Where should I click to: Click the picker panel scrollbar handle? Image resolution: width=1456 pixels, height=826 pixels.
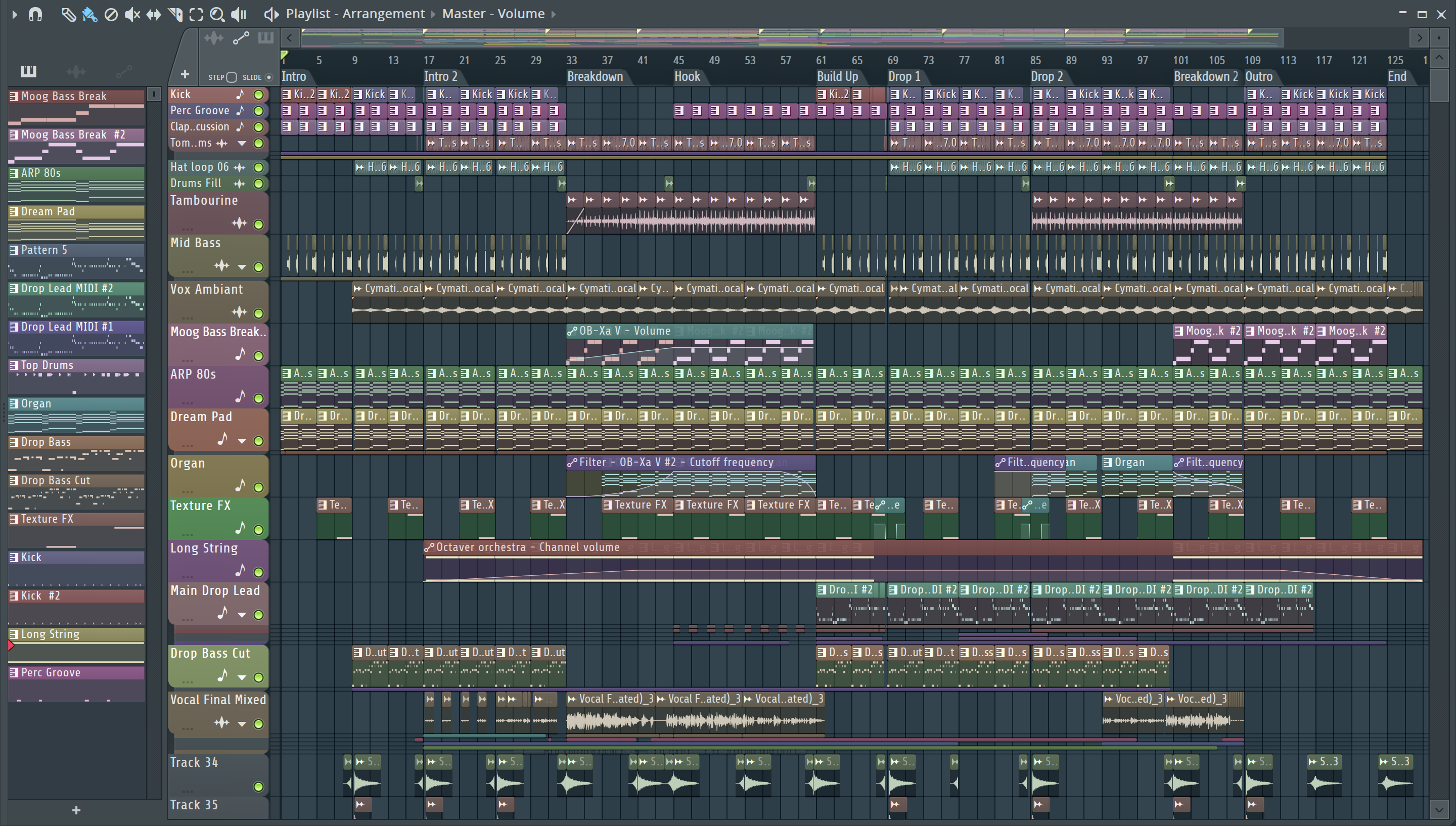(154, 94)
